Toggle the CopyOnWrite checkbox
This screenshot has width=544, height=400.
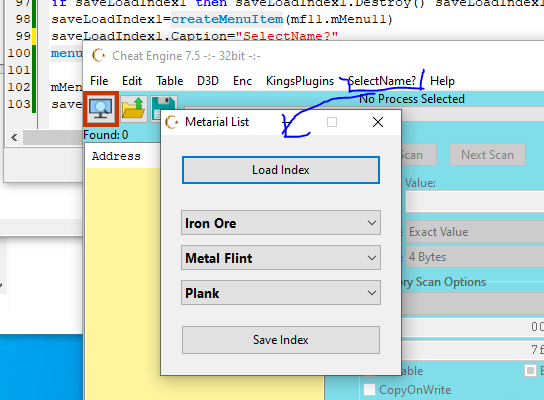(x=369, y=389)
